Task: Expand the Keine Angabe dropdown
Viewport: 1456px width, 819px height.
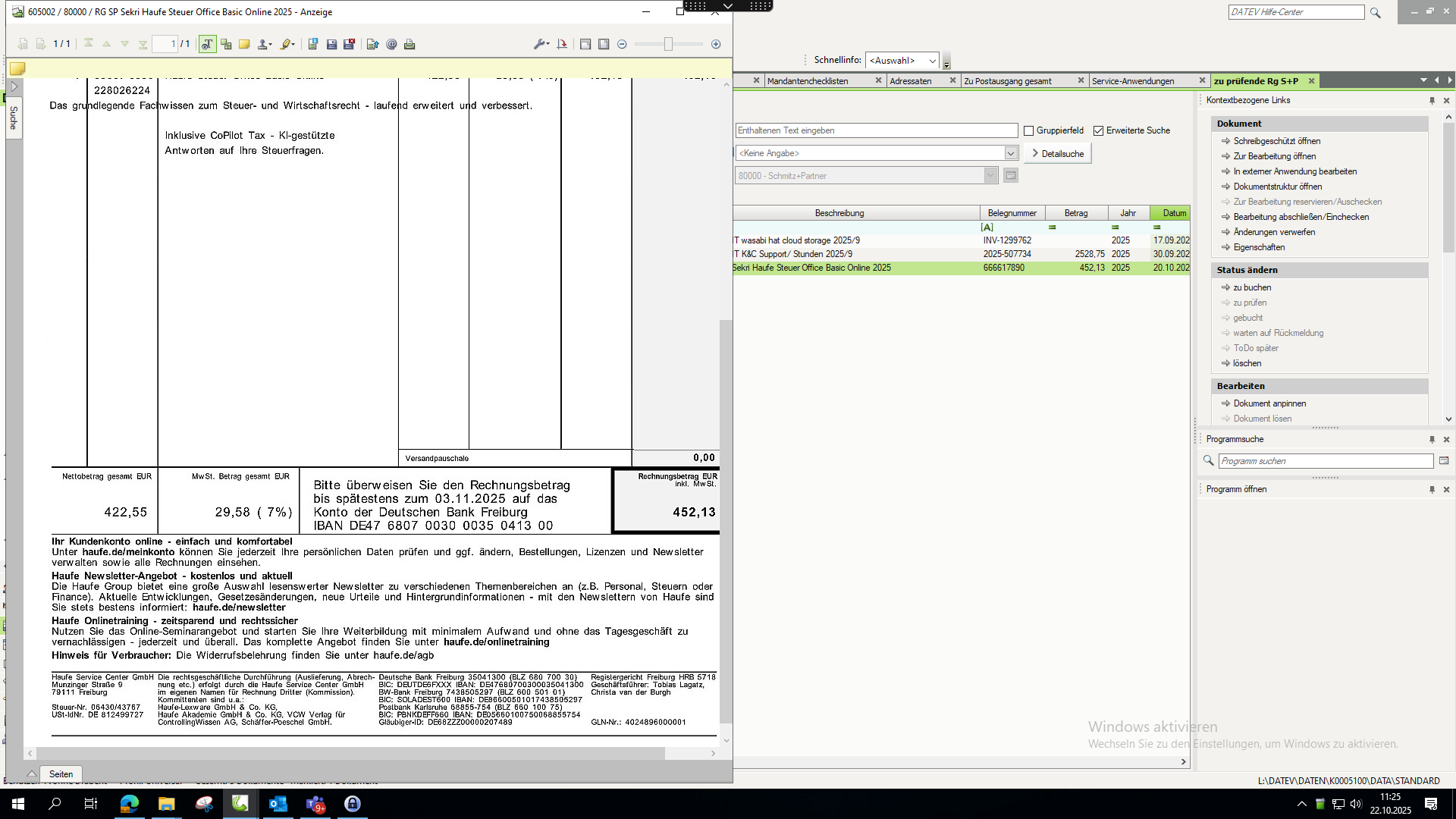Action: tap(1010, 153)
